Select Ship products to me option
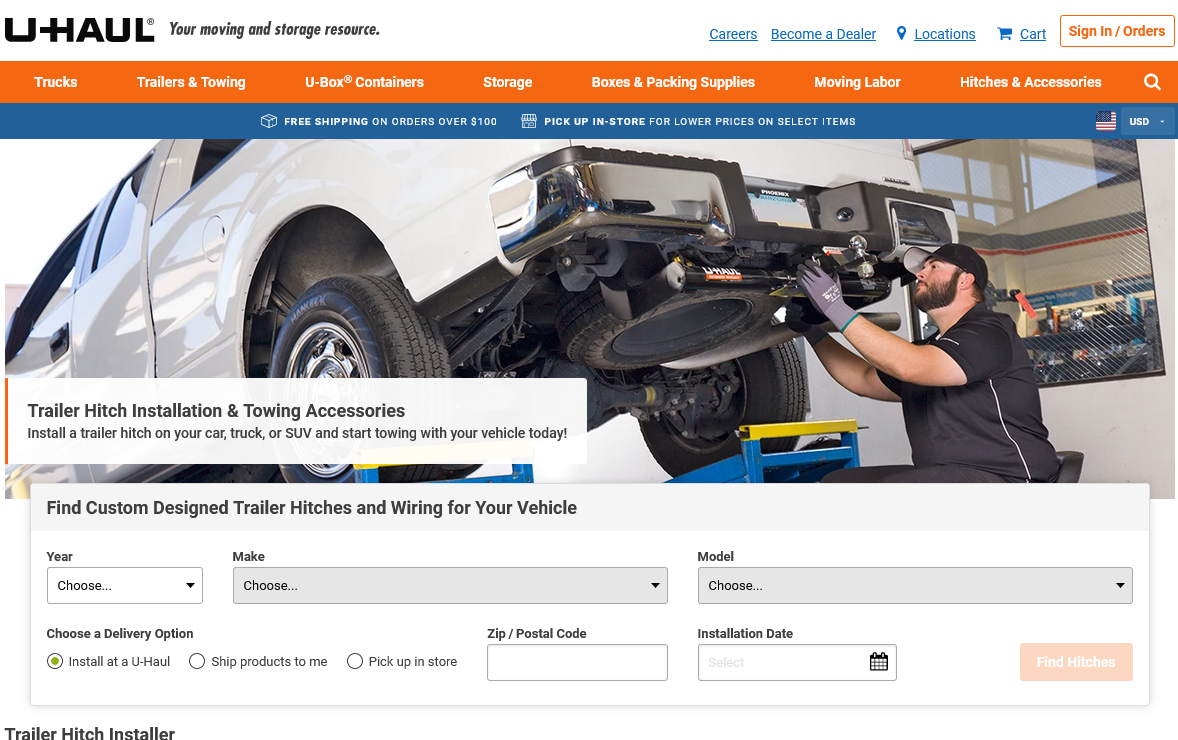1178x740 pixels. pyautogui.click(x=197, y=661)
